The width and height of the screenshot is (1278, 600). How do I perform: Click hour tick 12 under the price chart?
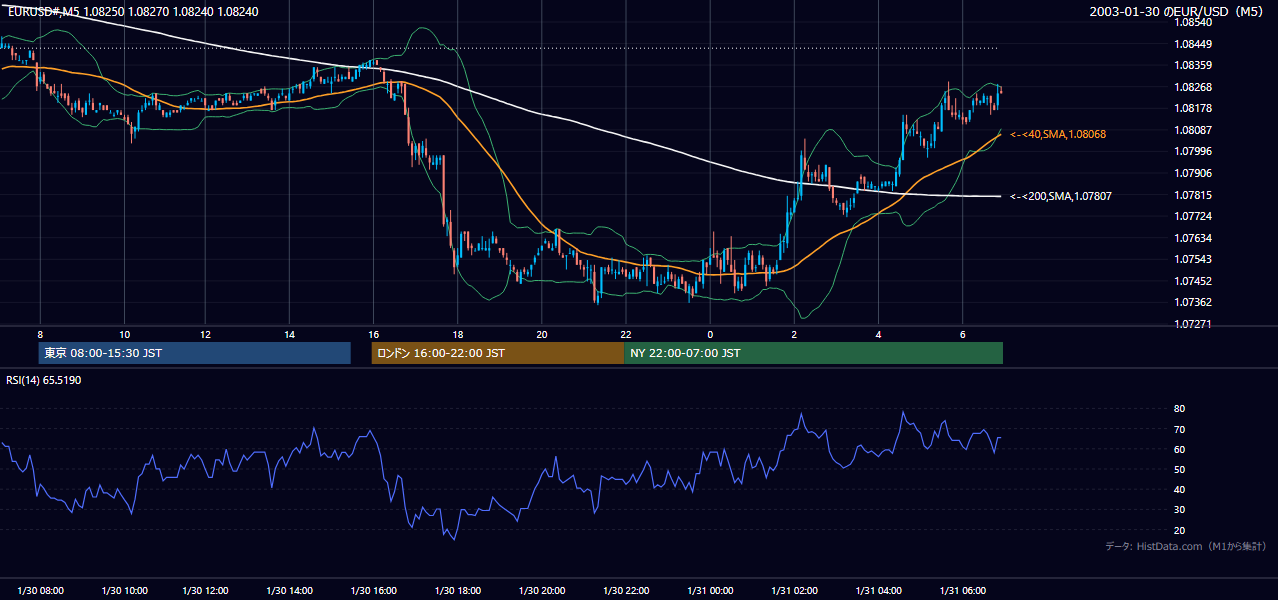pos(205,334)
